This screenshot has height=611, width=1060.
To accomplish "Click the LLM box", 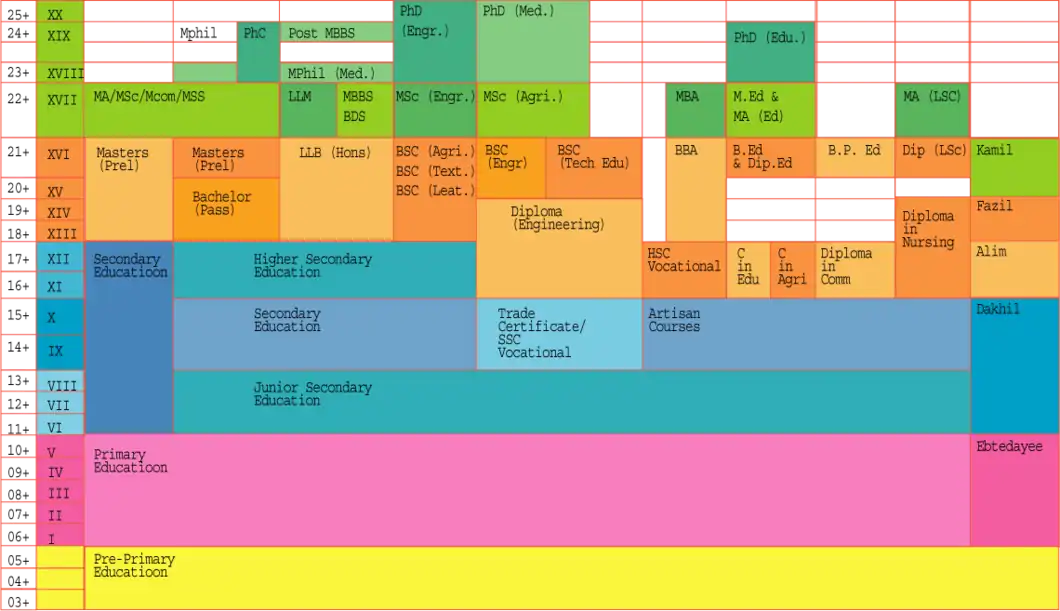I will (x=308, y=110).
